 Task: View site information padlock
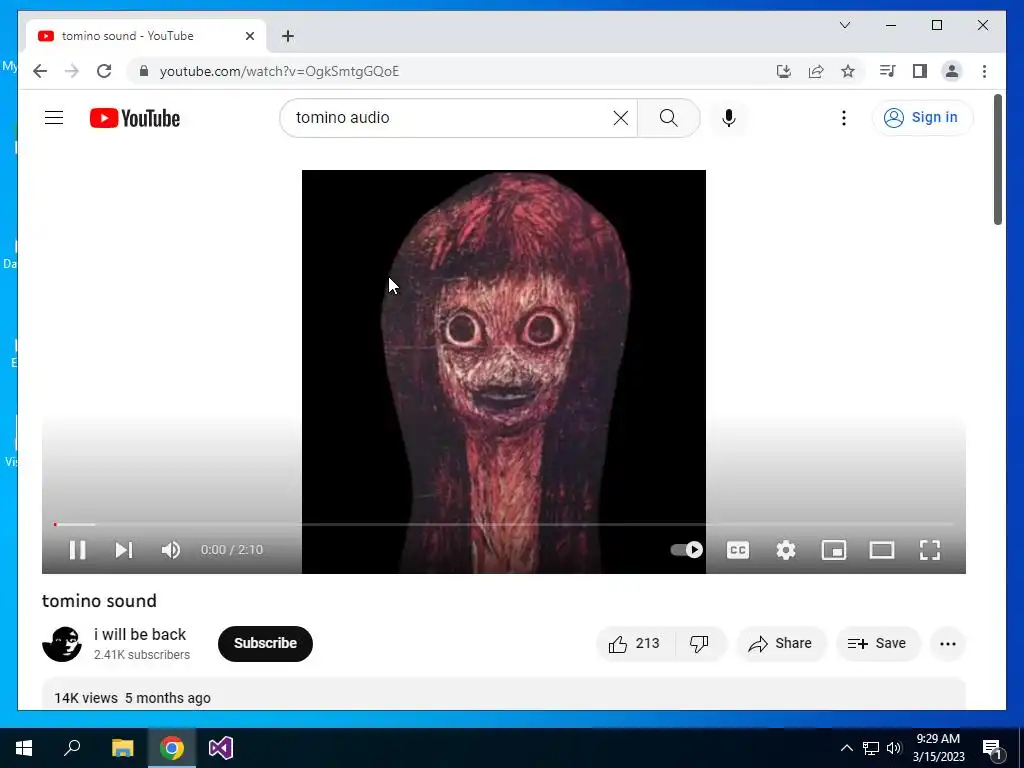click(x=144, y=71)
